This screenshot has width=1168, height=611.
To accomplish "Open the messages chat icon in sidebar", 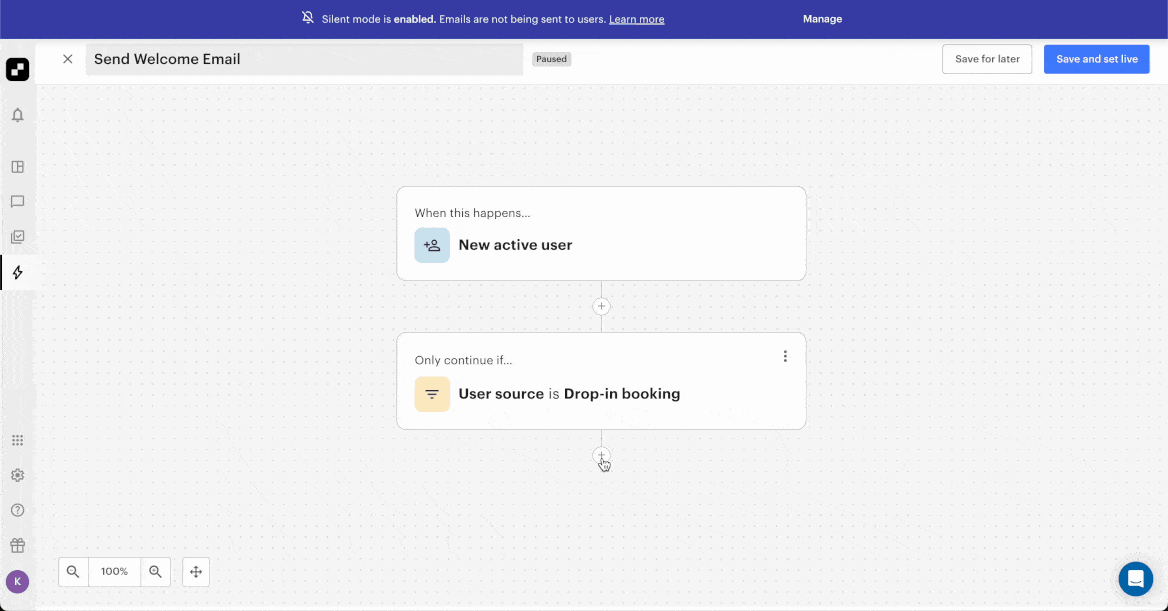I will click(x=18, y=202).
